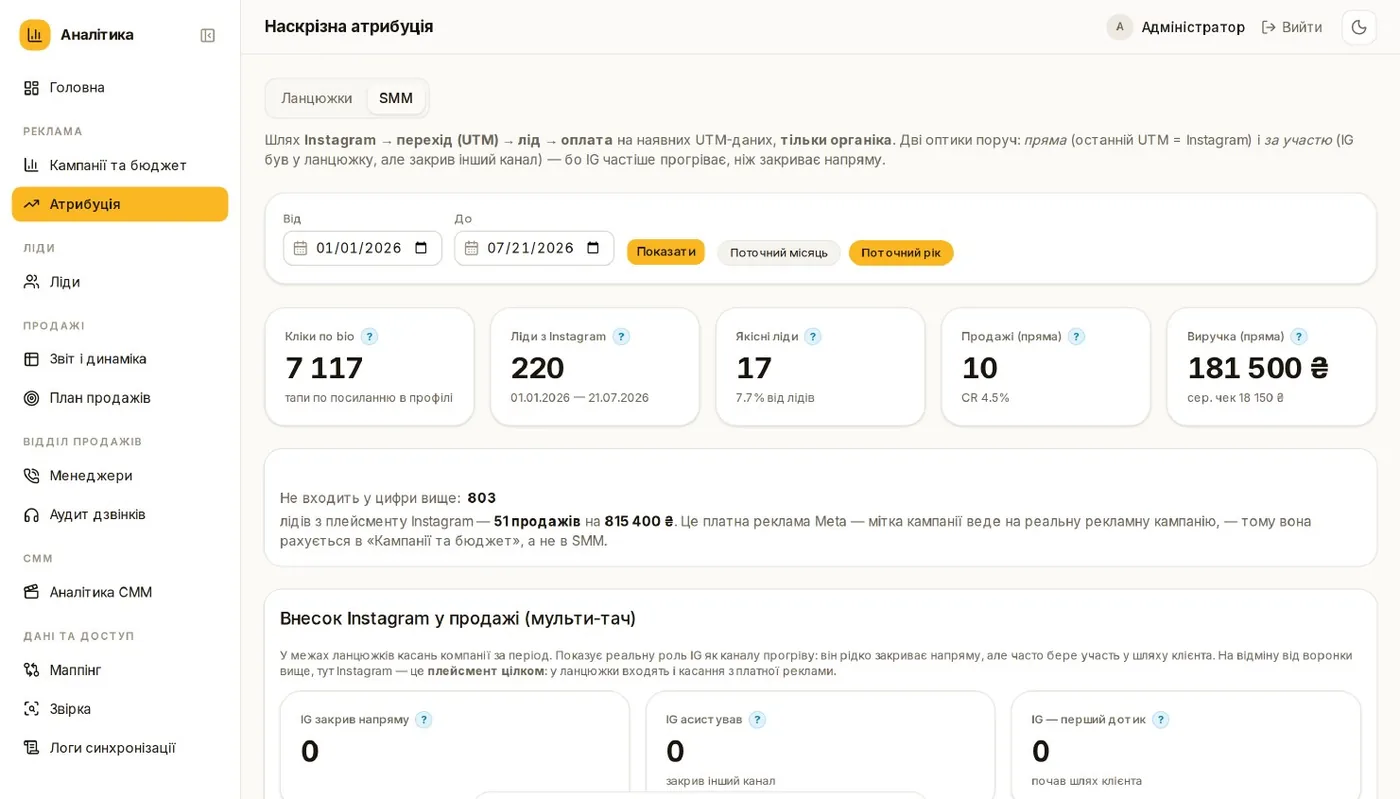Click help icon beside Виручка (пряма)
The image size is (1400, 799).
(x=1299, y=337)
